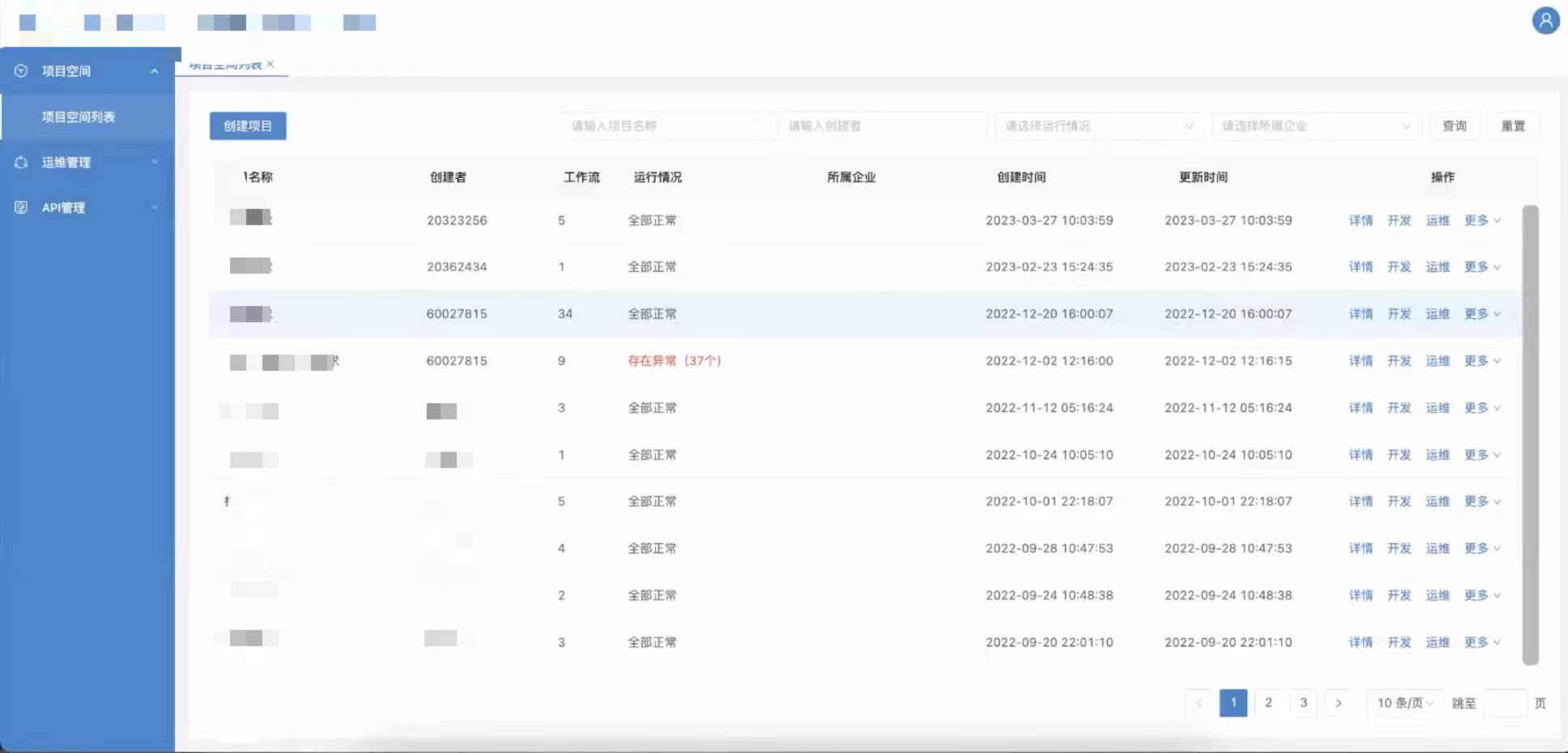Click 开发 for the 2022-10-24 10:05:10 row
Viewport: 1568px width, 753px height.
pyautogui.click(x=1400, y=454)
